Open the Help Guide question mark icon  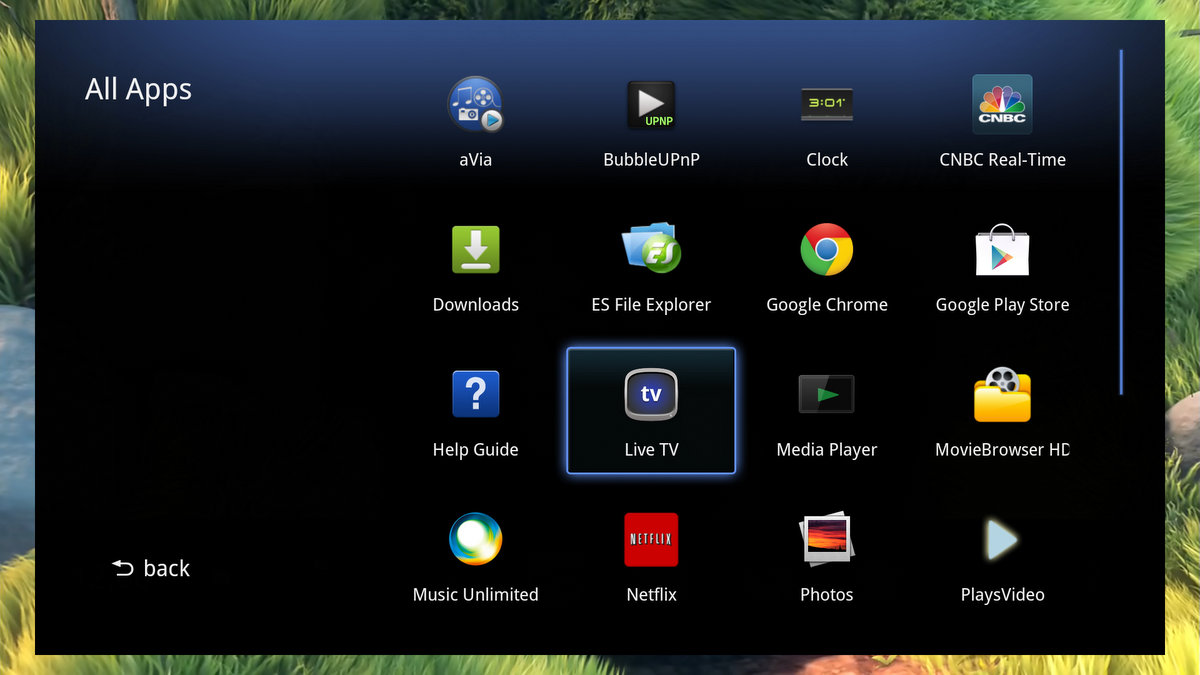click(475, 394)
